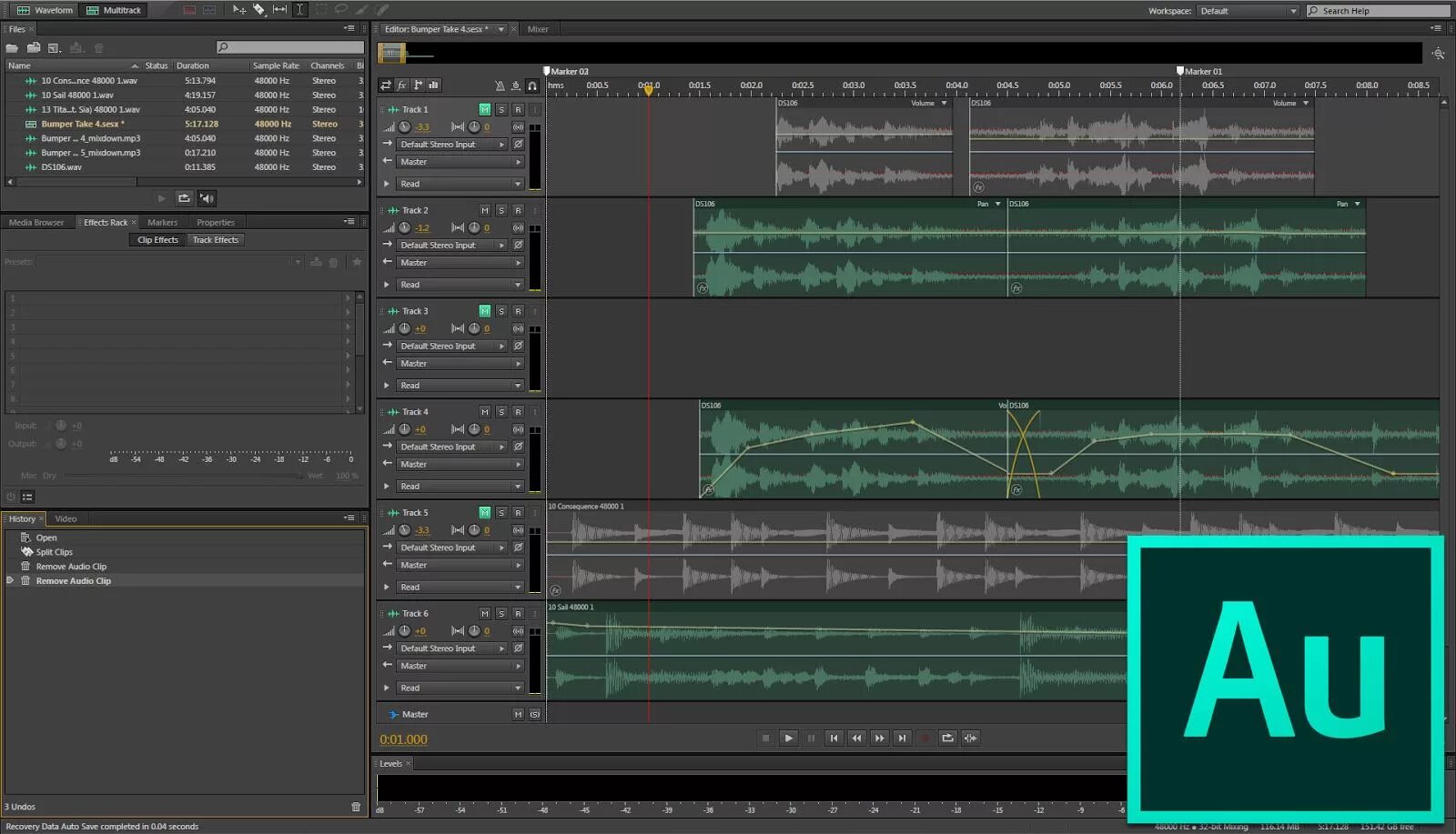Select the Razor tool in top toolbar
The height and width of the screenshot is (834, 1456).
(x=259, y=10)
